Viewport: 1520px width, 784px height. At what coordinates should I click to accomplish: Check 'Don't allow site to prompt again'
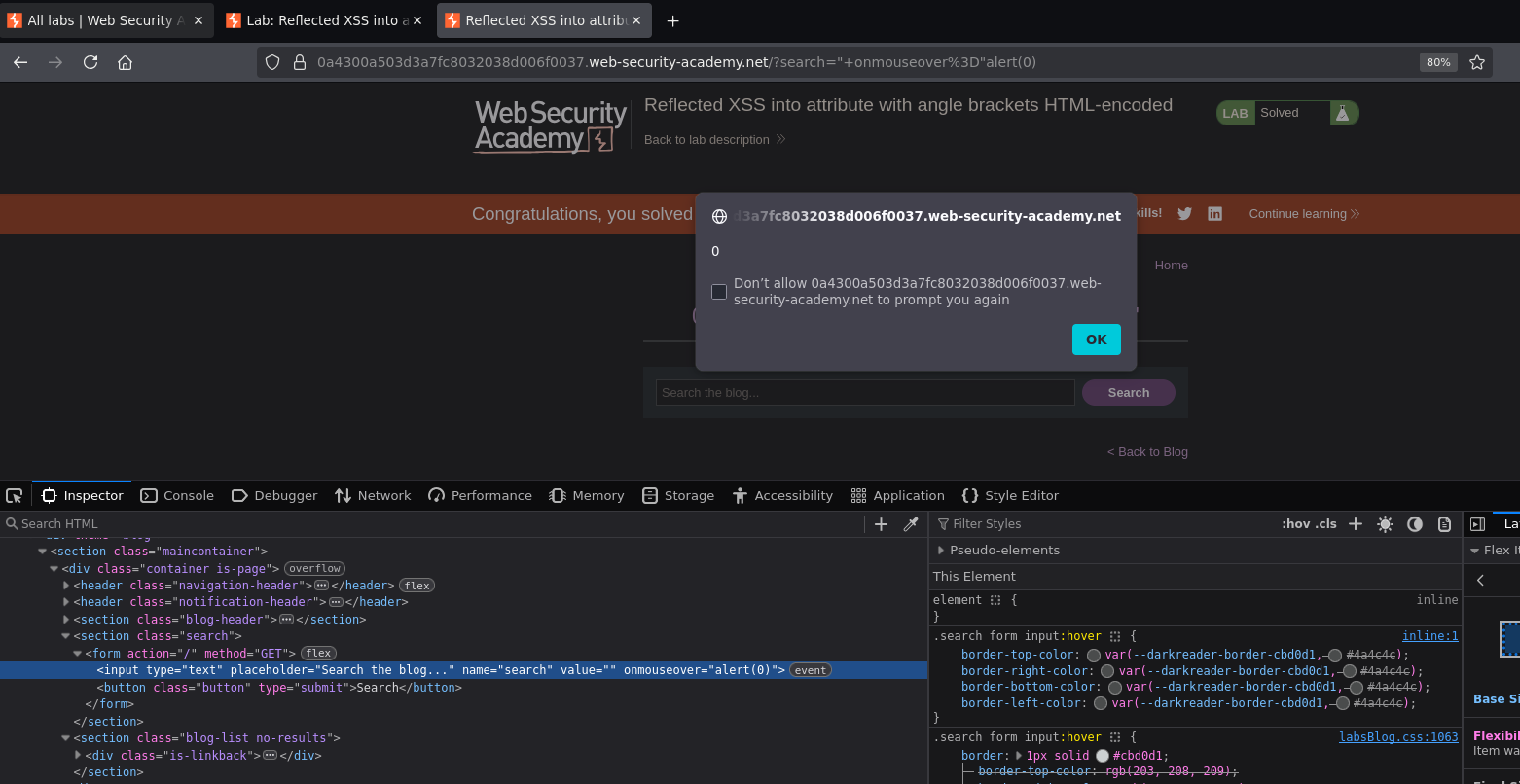tap(719, 292)
